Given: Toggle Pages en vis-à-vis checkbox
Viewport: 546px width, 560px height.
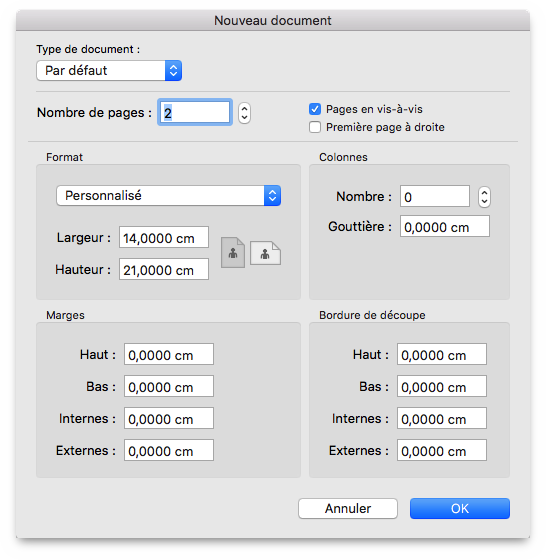Looking at the screenshot, I should 315,109.
